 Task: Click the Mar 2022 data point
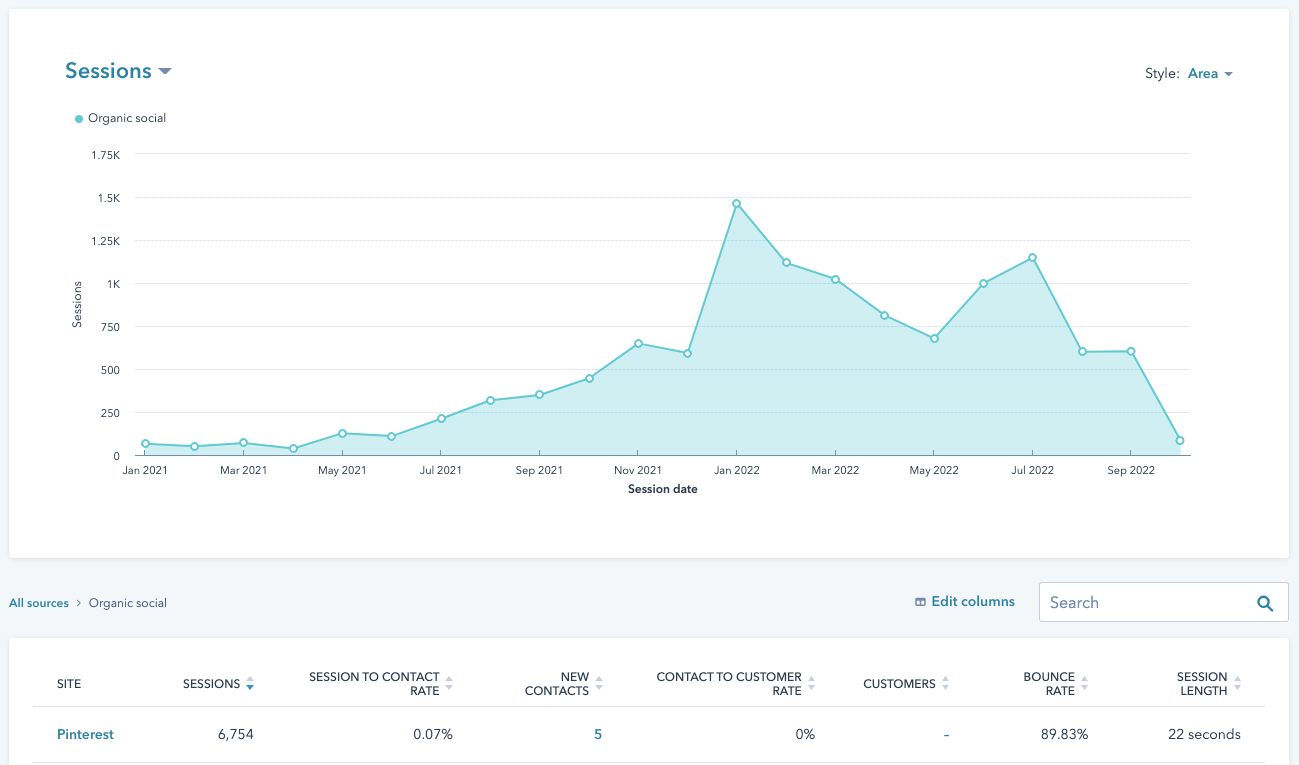coord(835,280)
